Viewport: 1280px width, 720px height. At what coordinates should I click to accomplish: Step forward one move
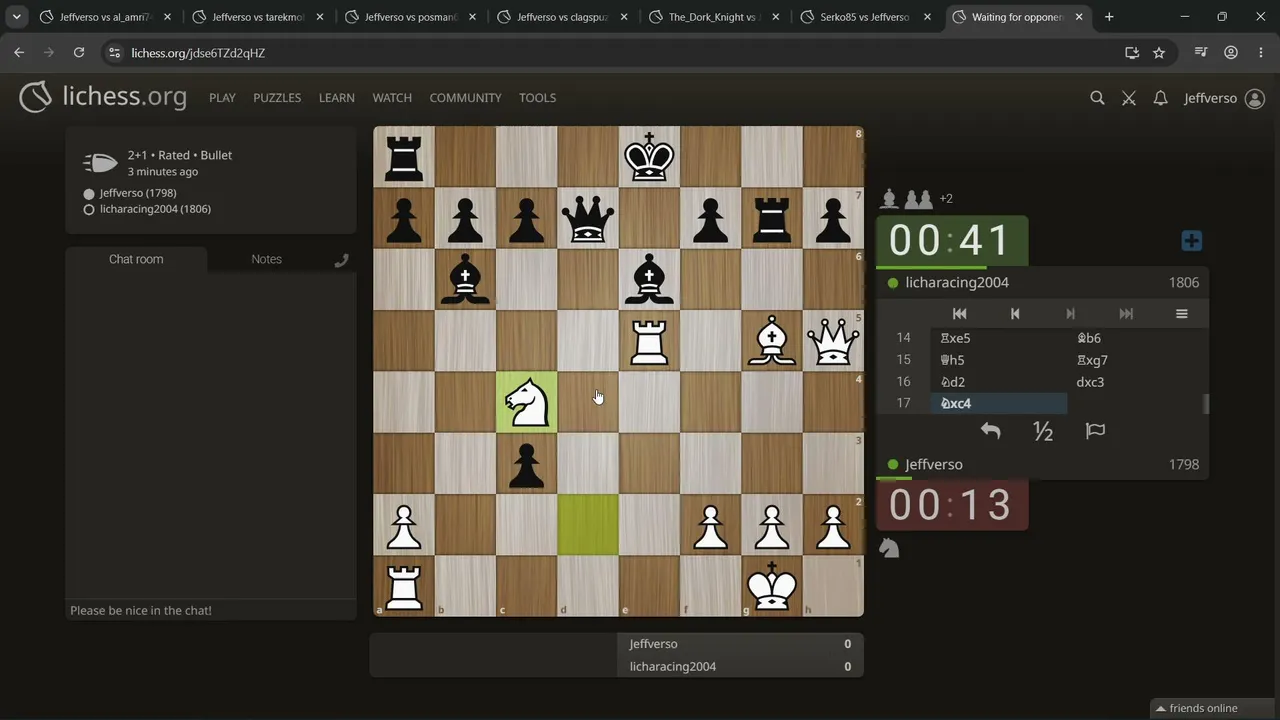pos(1070,313)
